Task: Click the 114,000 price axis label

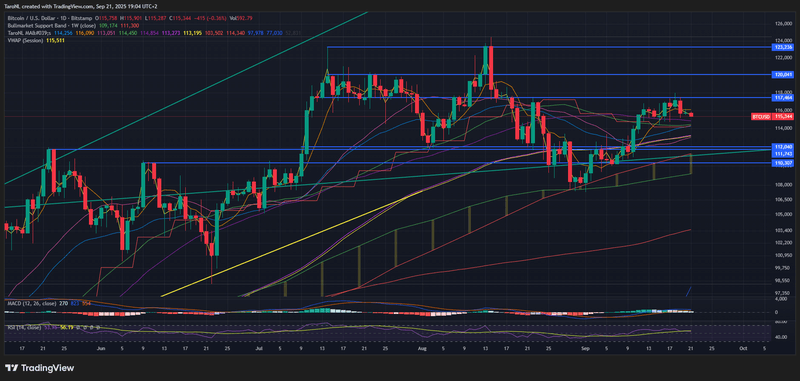Action: click(783, 128)
